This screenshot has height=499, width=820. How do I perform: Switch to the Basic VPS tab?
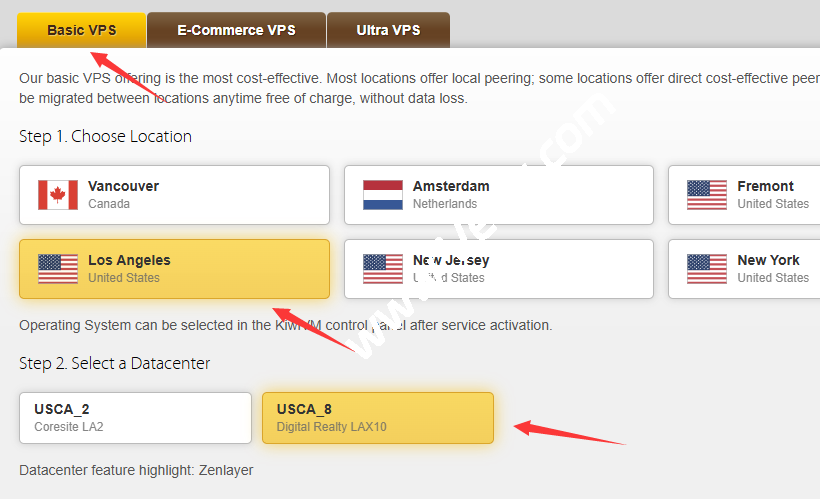click(81, 30)
